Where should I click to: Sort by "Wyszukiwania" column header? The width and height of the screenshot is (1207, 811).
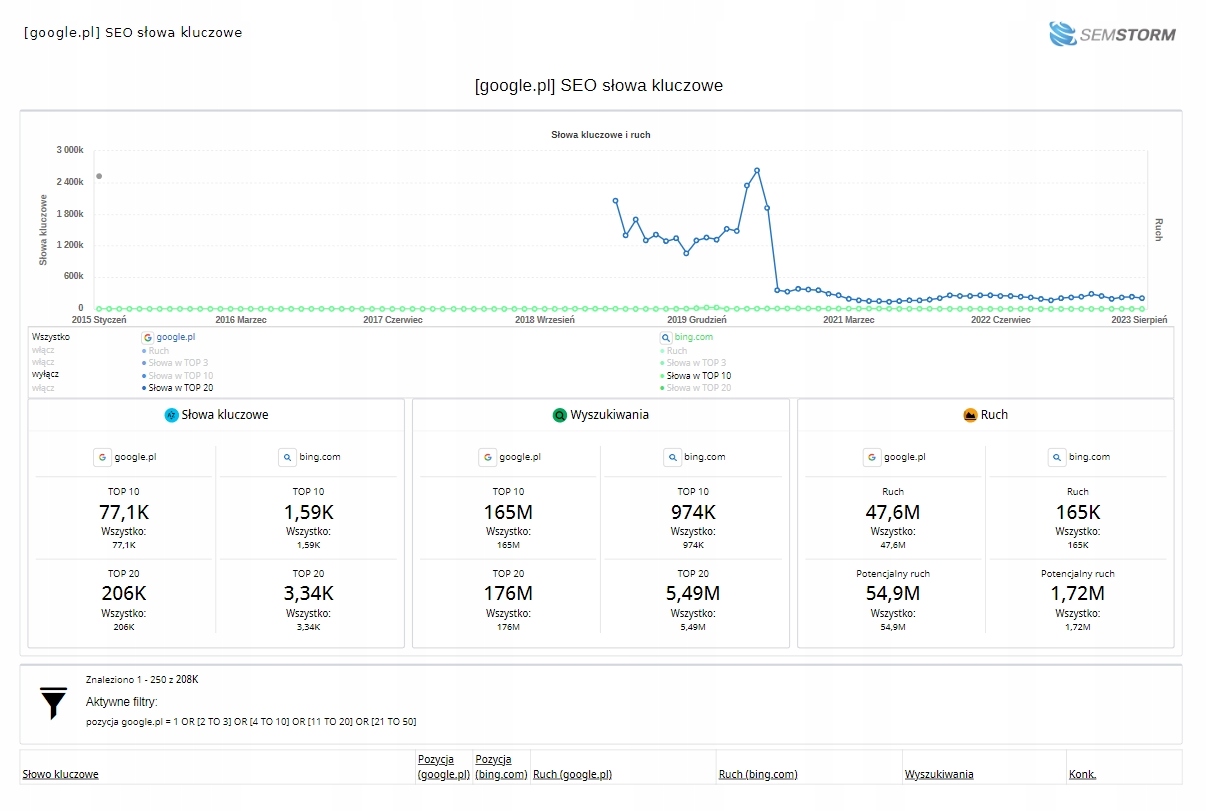pyautogui.click(x=939, y=775)
